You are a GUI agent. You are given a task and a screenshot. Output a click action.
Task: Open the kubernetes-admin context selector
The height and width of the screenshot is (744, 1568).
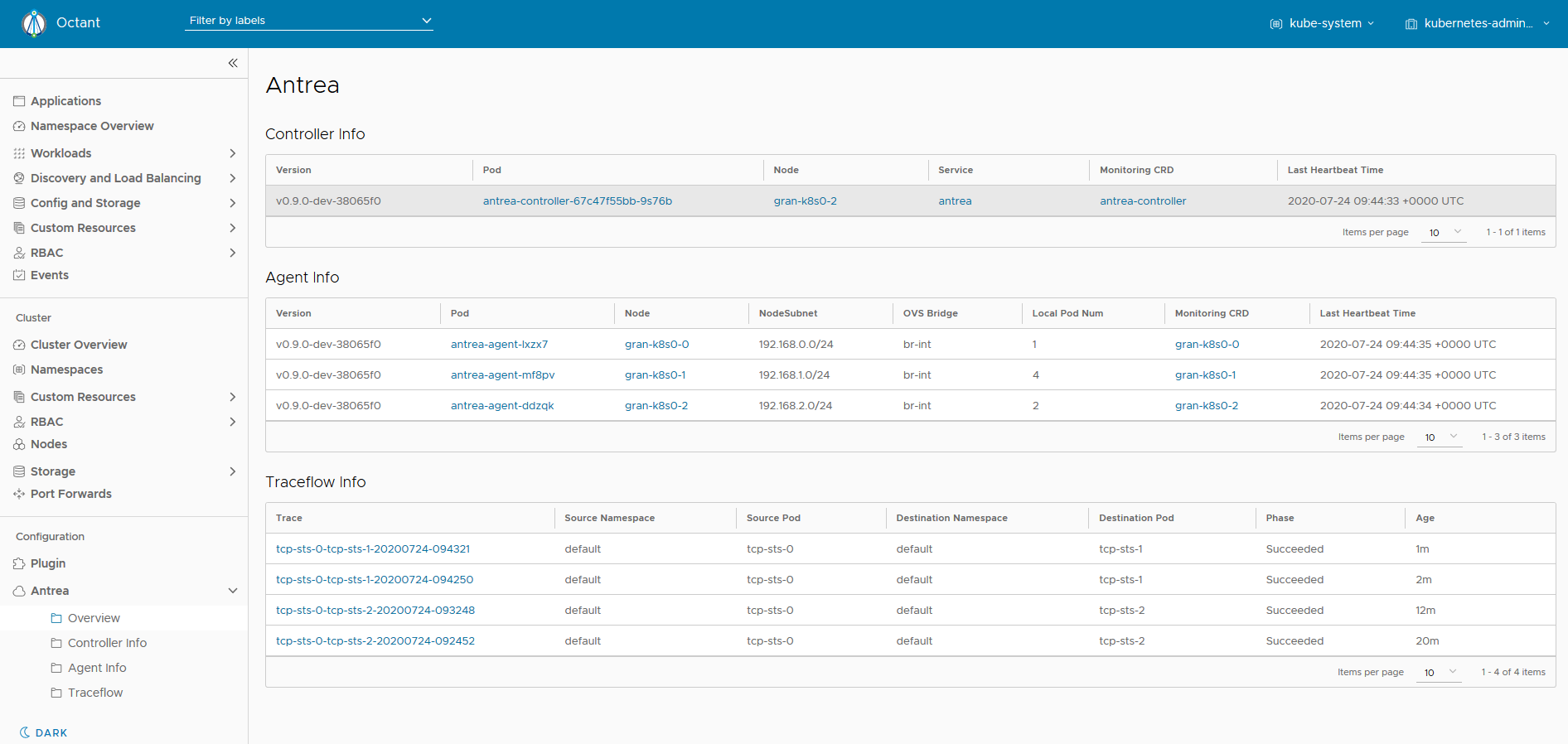pos(1478,23)
